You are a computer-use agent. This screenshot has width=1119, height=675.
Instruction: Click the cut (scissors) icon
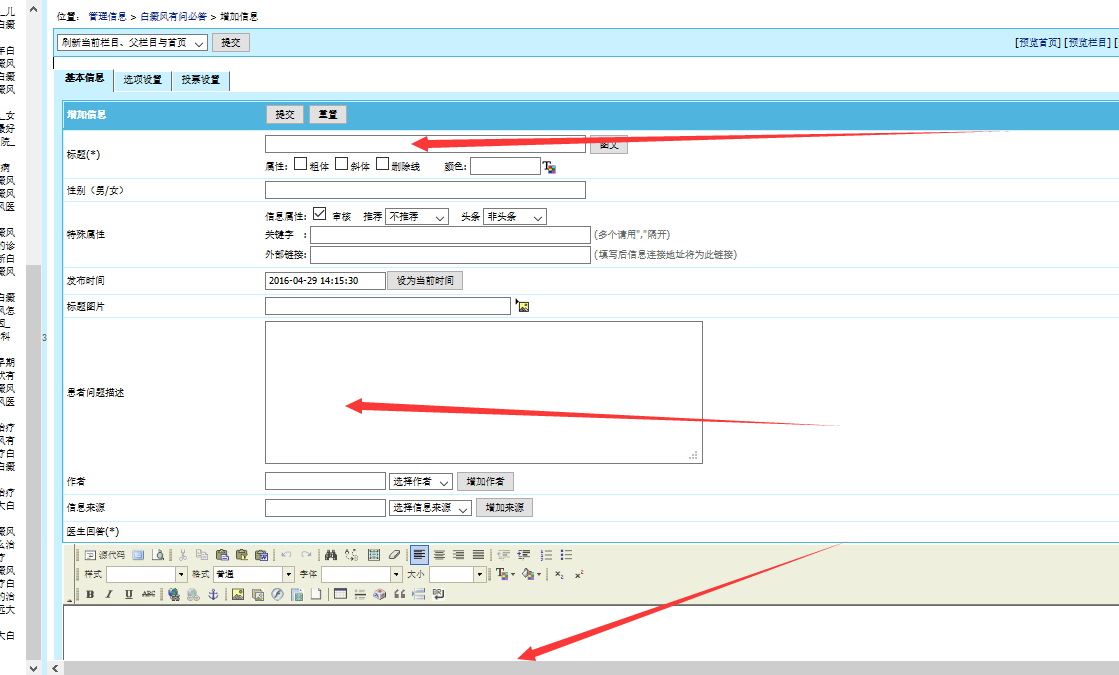pyautogui.click(x=183, y=555)
